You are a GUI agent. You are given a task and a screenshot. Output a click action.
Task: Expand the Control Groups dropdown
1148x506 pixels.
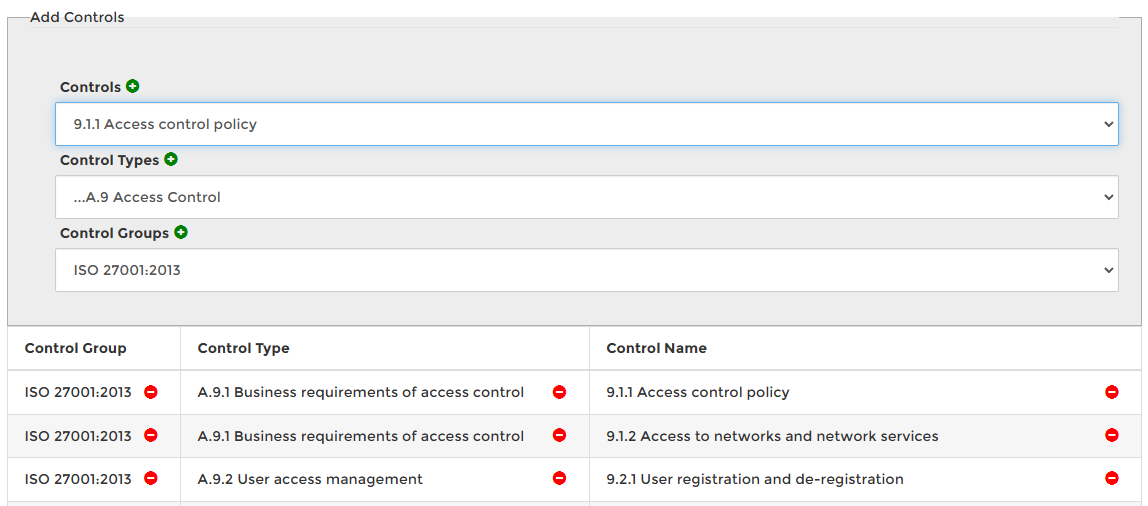586,270
